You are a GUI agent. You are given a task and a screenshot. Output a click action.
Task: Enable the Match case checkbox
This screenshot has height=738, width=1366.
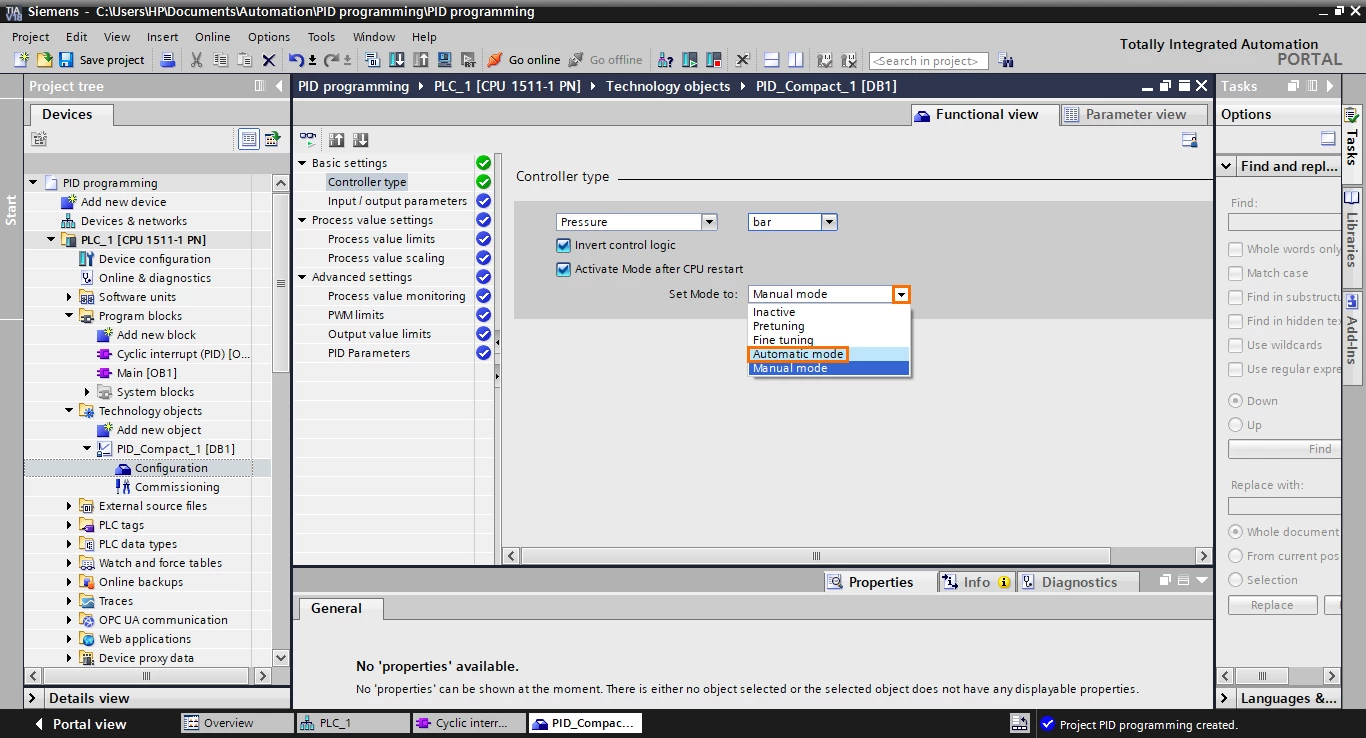tap(1236, 273)
